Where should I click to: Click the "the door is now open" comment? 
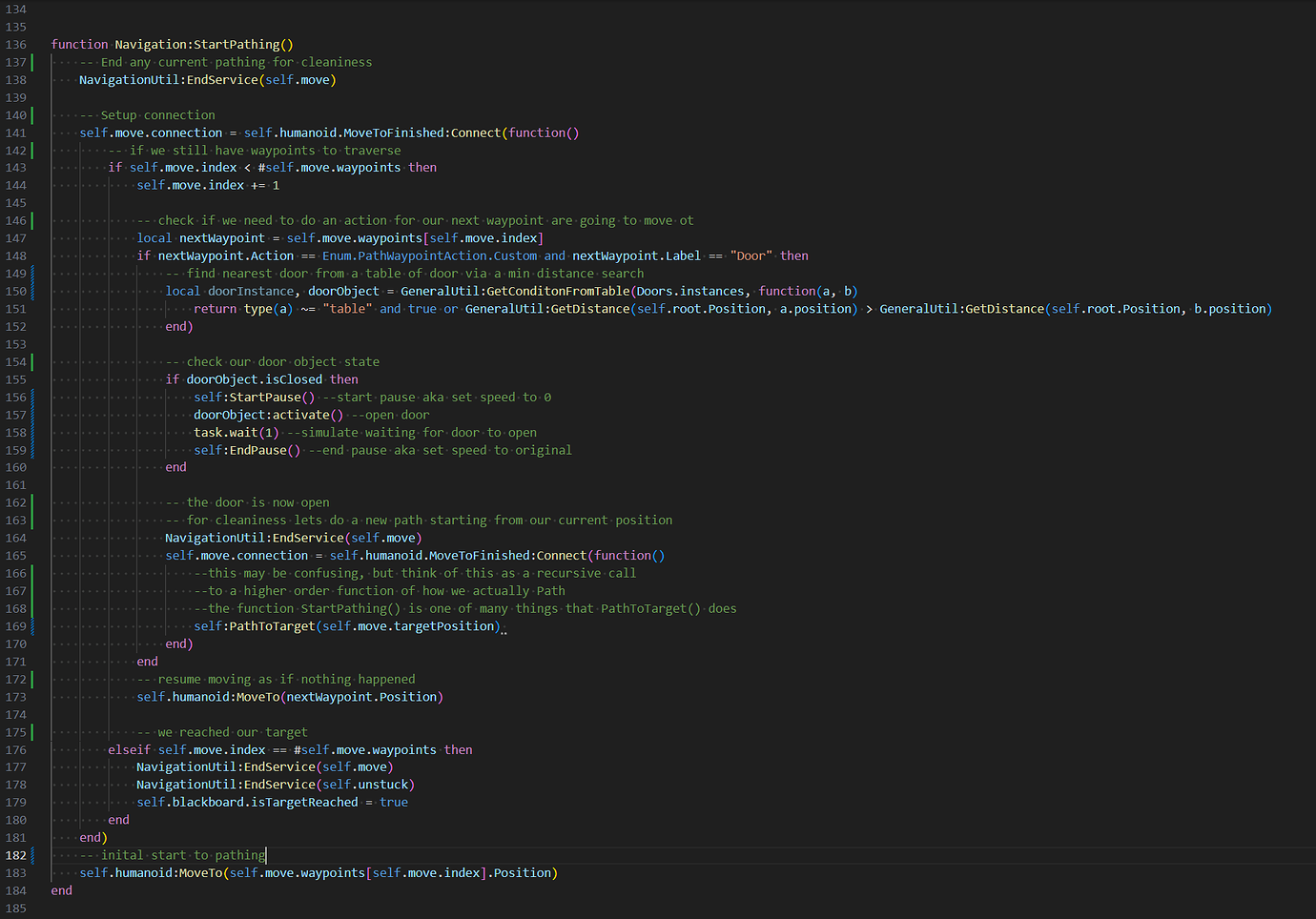click(248, 502)
